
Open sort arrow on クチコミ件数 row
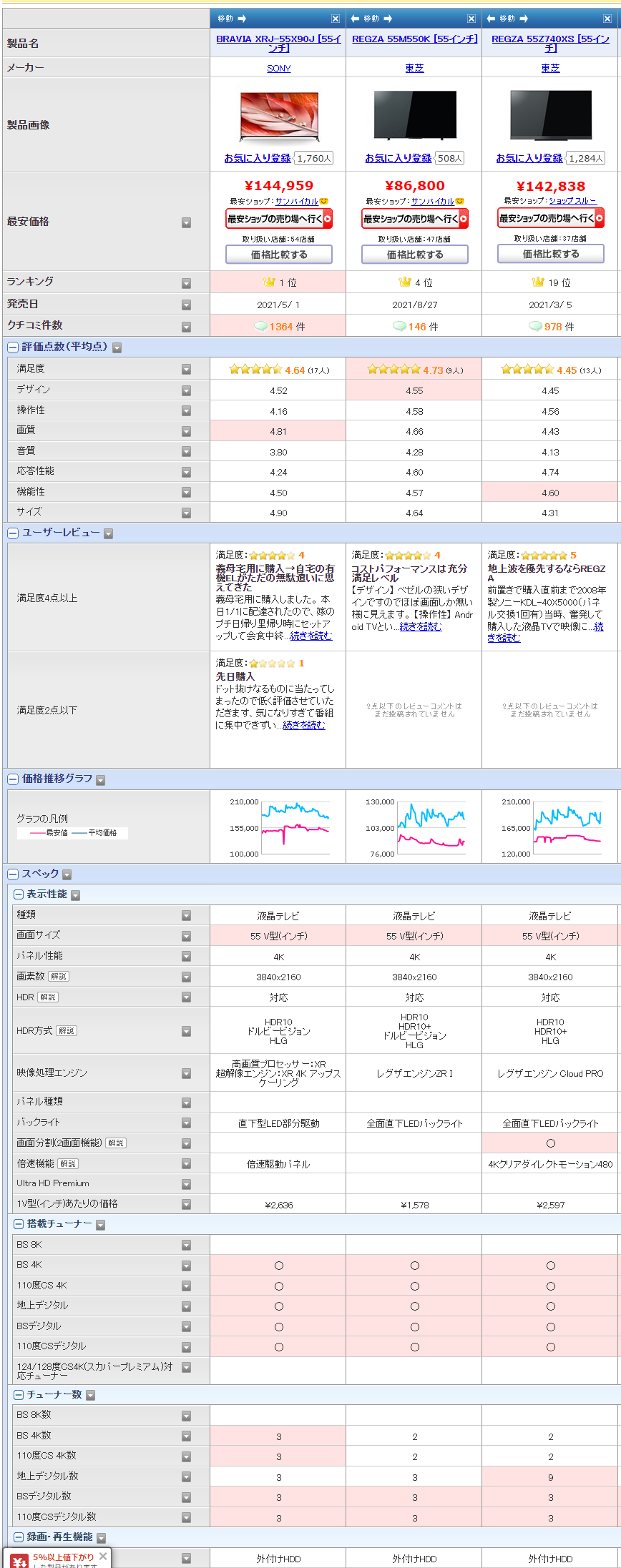[186, 327]
